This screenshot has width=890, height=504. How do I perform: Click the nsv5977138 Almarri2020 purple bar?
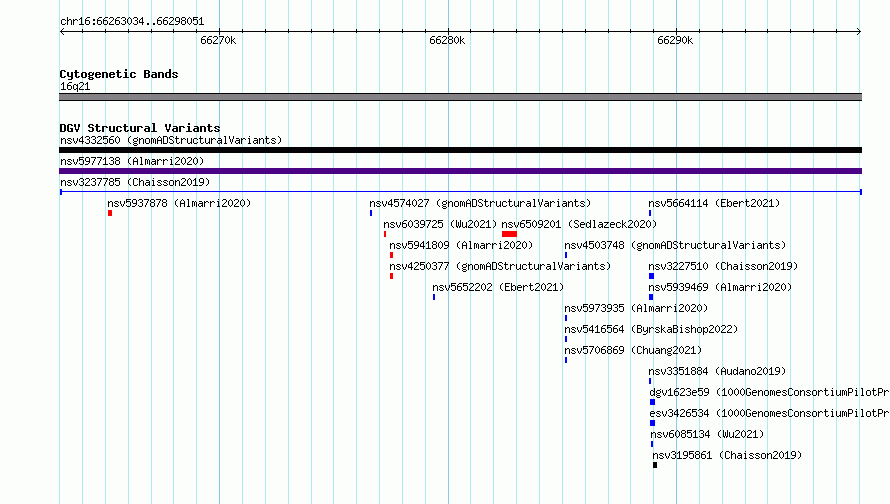460,171
